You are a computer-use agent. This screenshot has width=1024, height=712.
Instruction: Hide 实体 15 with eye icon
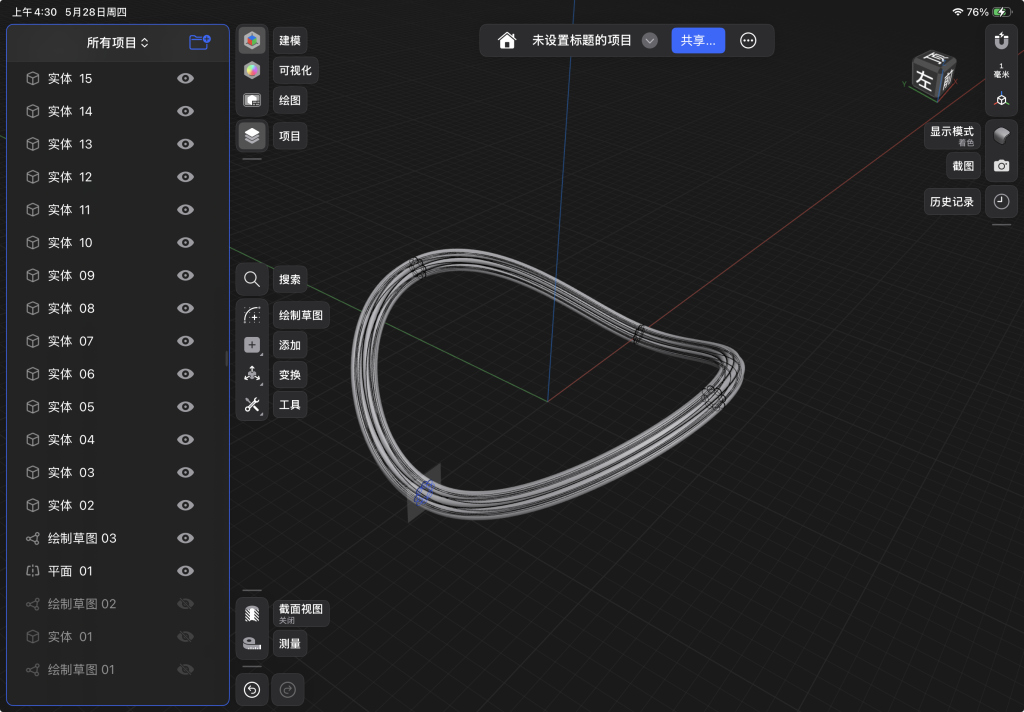[x=185, y=78]
